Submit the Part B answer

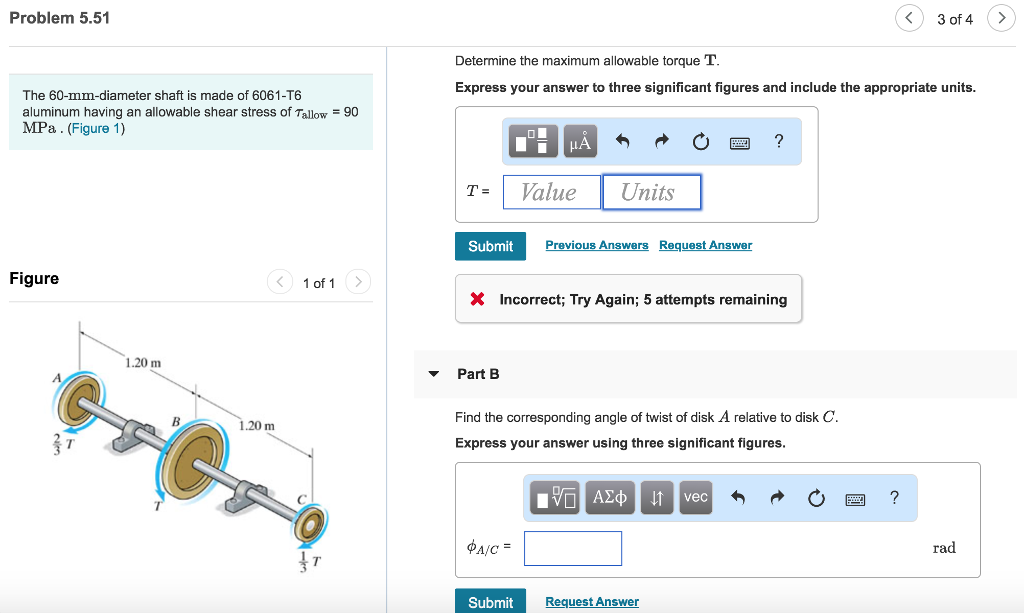click(x=490, y=601)
